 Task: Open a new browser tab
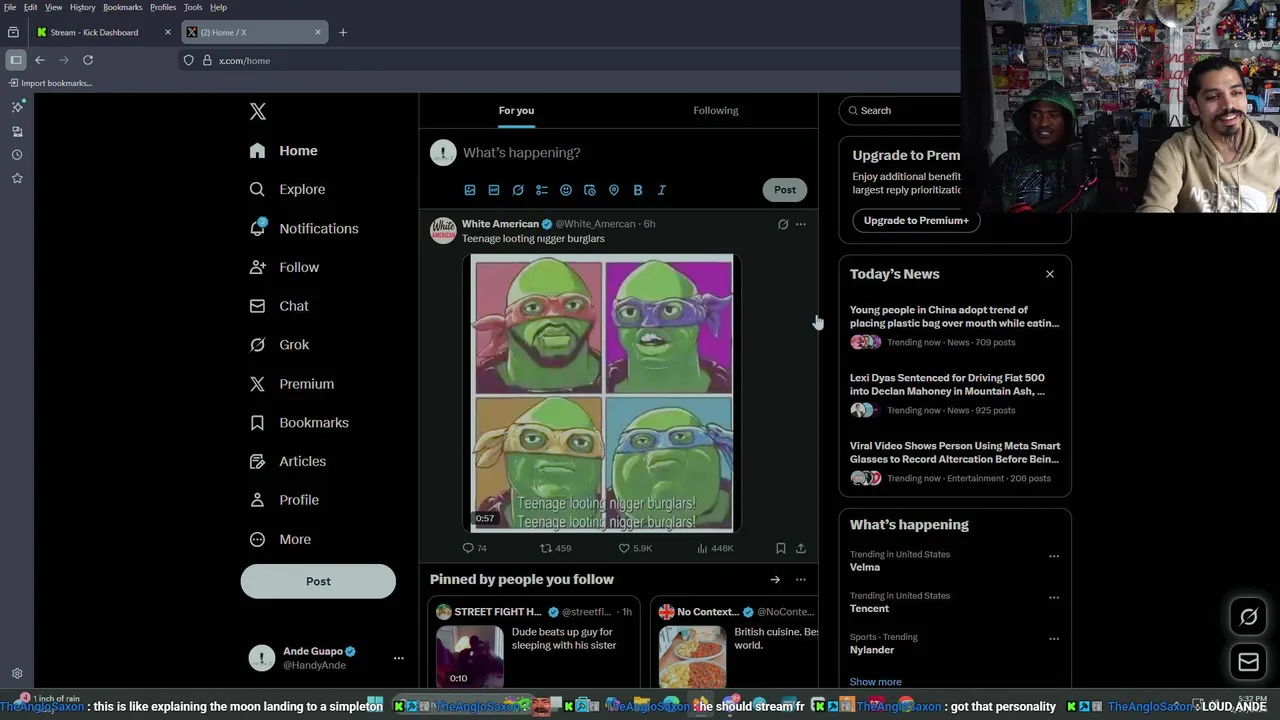pos(343,32)
